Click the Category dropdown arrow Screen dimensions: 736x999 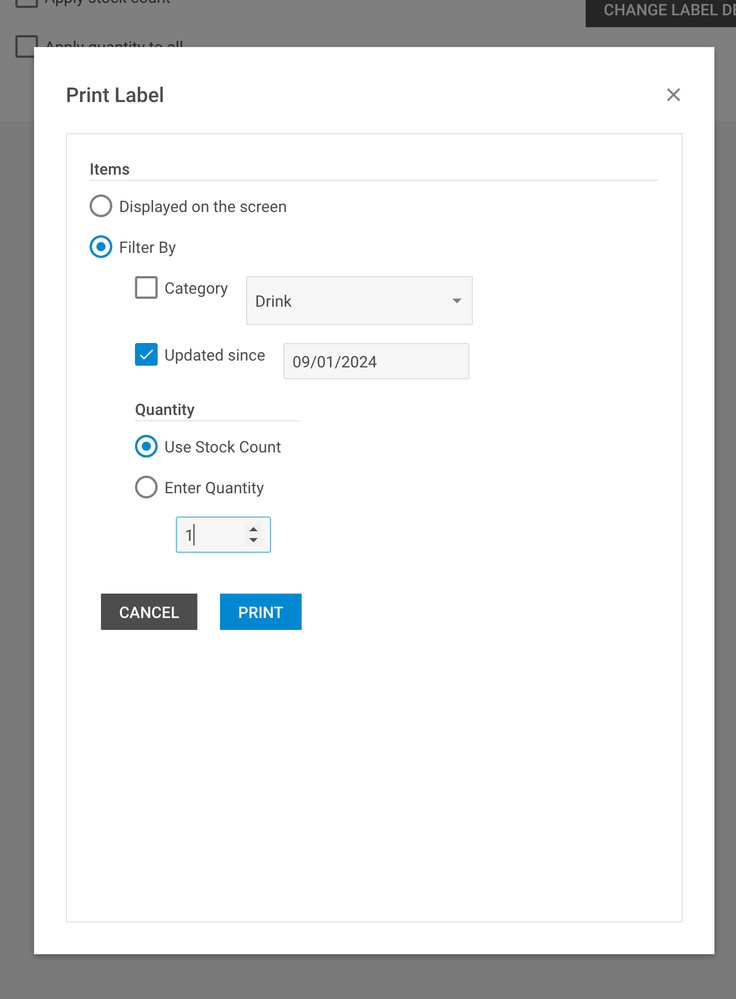point(456,301)
